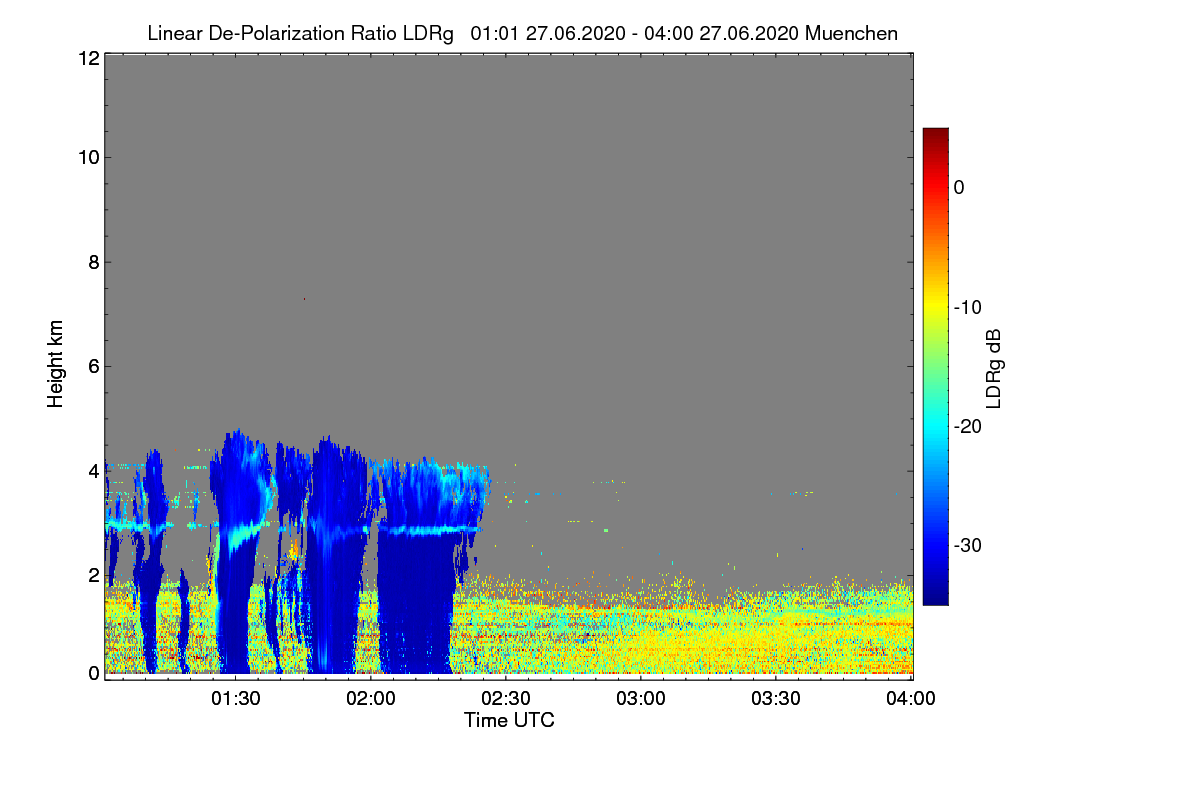
Task: Click the '8' height tick label
Action: [93, 262]
